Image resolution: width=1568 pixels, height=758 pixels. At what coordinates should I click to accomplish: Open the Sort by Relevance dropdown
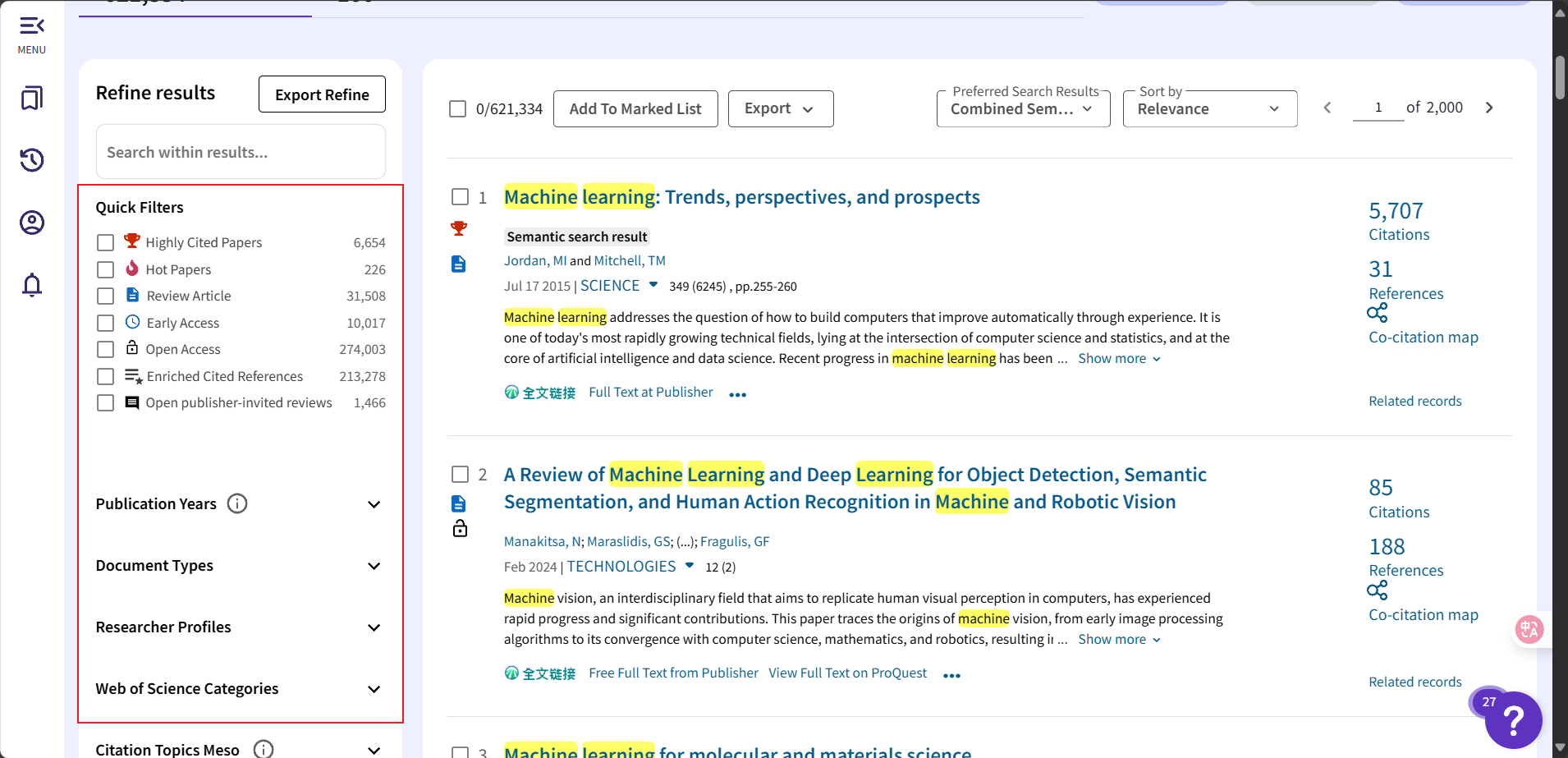click(1209, 108)
